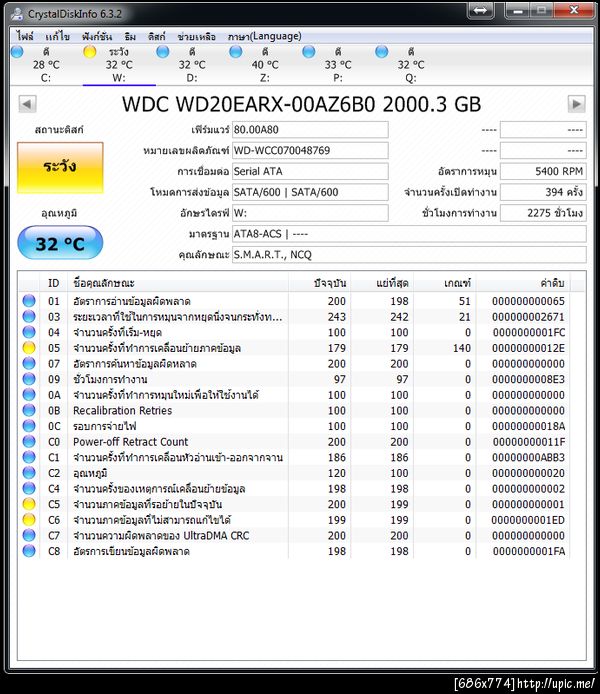Go to next disk with right arrow
Viewport: 600px width, 694px height.
tap(577, 104)
